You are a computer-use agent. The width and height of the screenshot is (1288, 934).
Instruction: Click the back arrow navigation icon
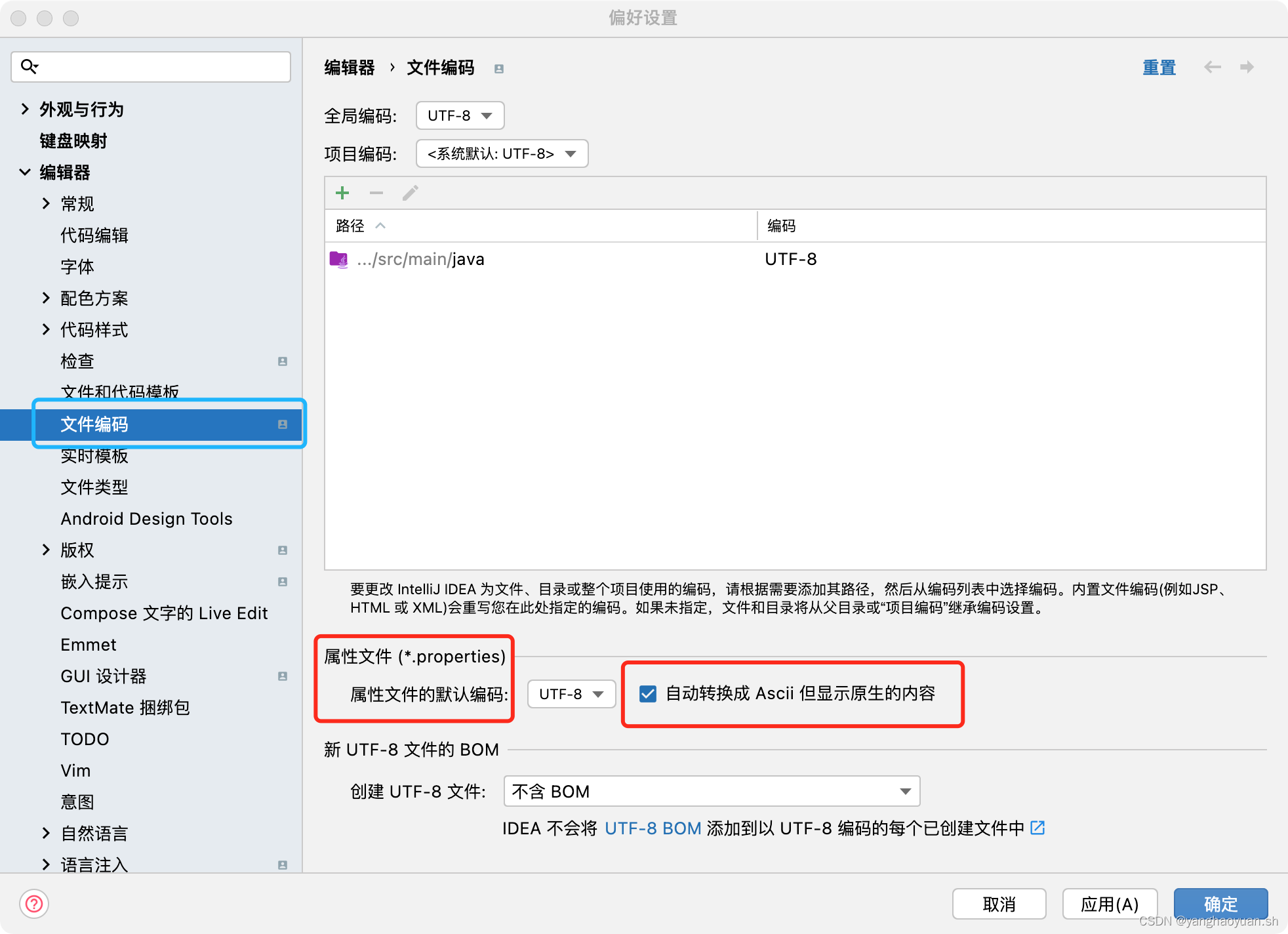1213,67
